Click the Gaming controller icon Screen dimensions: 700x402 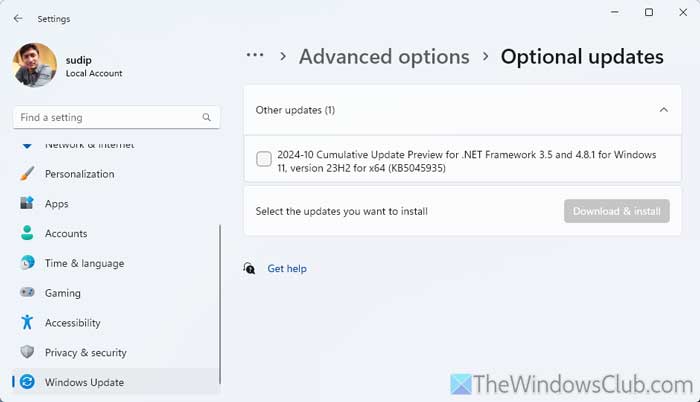click(27, 293)
